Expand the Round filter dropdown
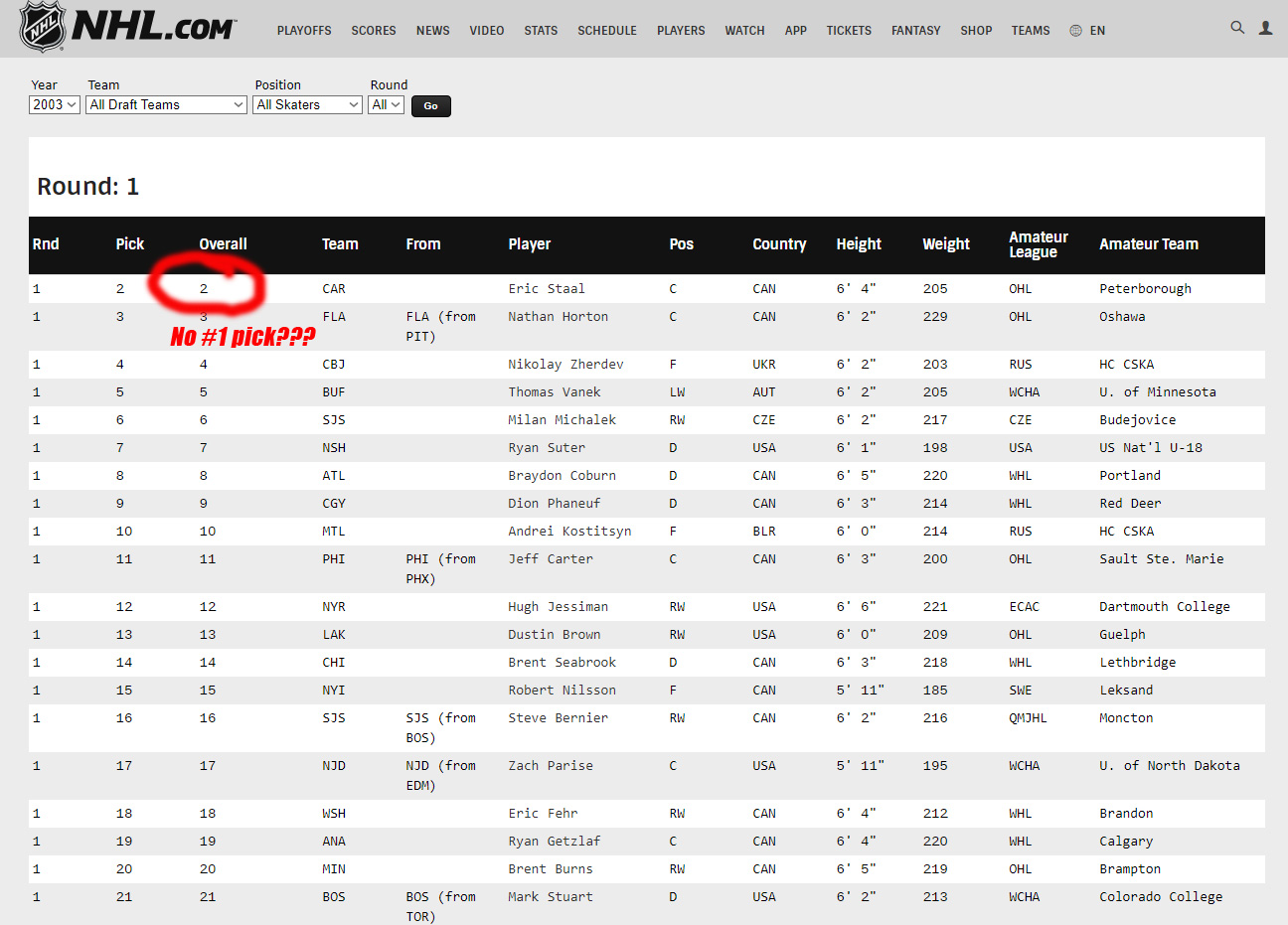 [386, 105]
